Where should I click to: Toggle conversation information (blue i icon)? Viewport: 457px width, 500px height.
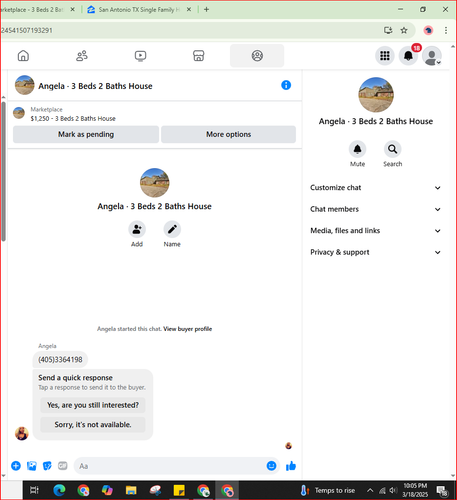(286, 85)
